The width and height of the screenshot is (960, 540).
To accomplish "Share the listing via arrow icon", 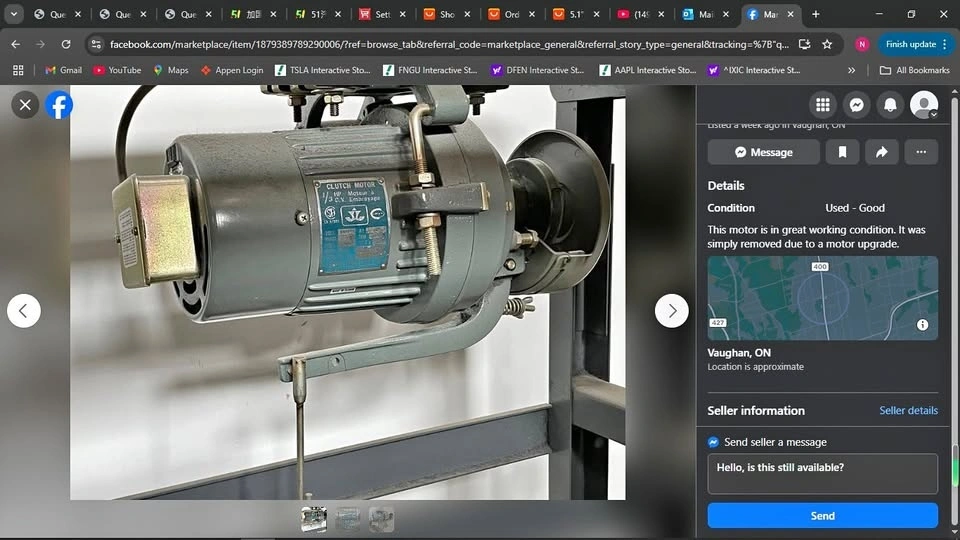I will point(881,152).
